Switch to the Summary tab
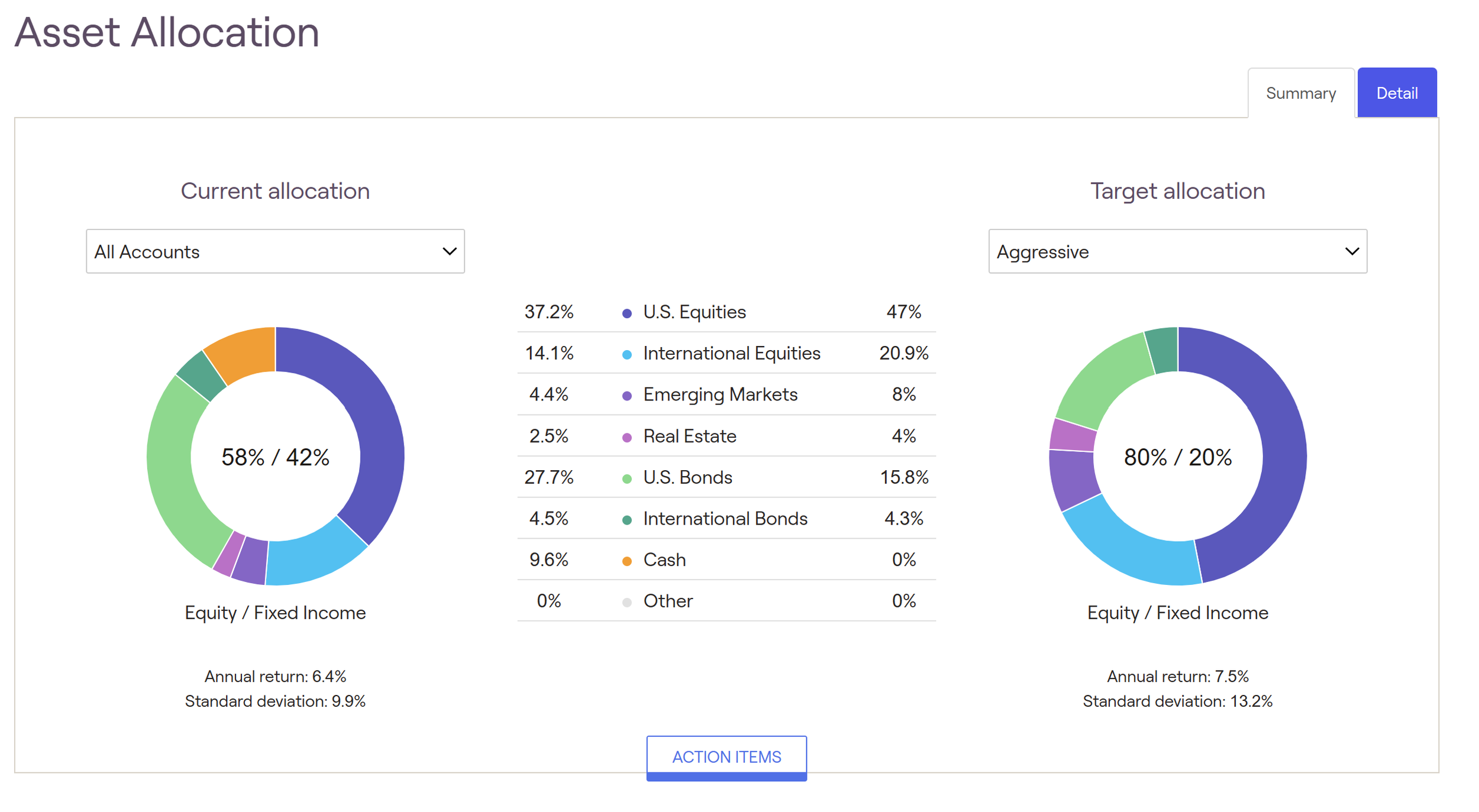This screenshot has height=812, width=1479. (1300, 93)
